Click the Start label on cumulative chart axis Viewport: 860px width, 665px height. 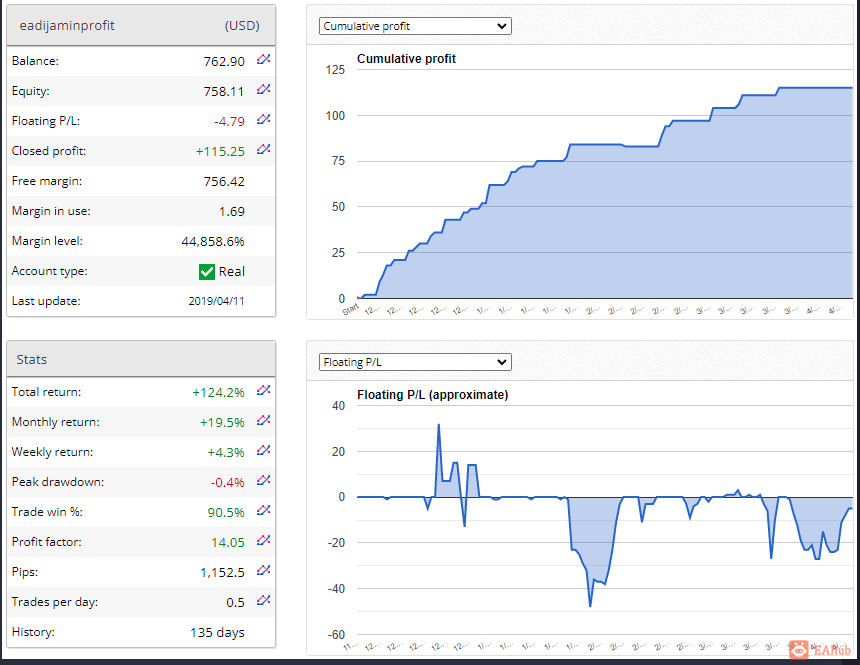(350, 310)
